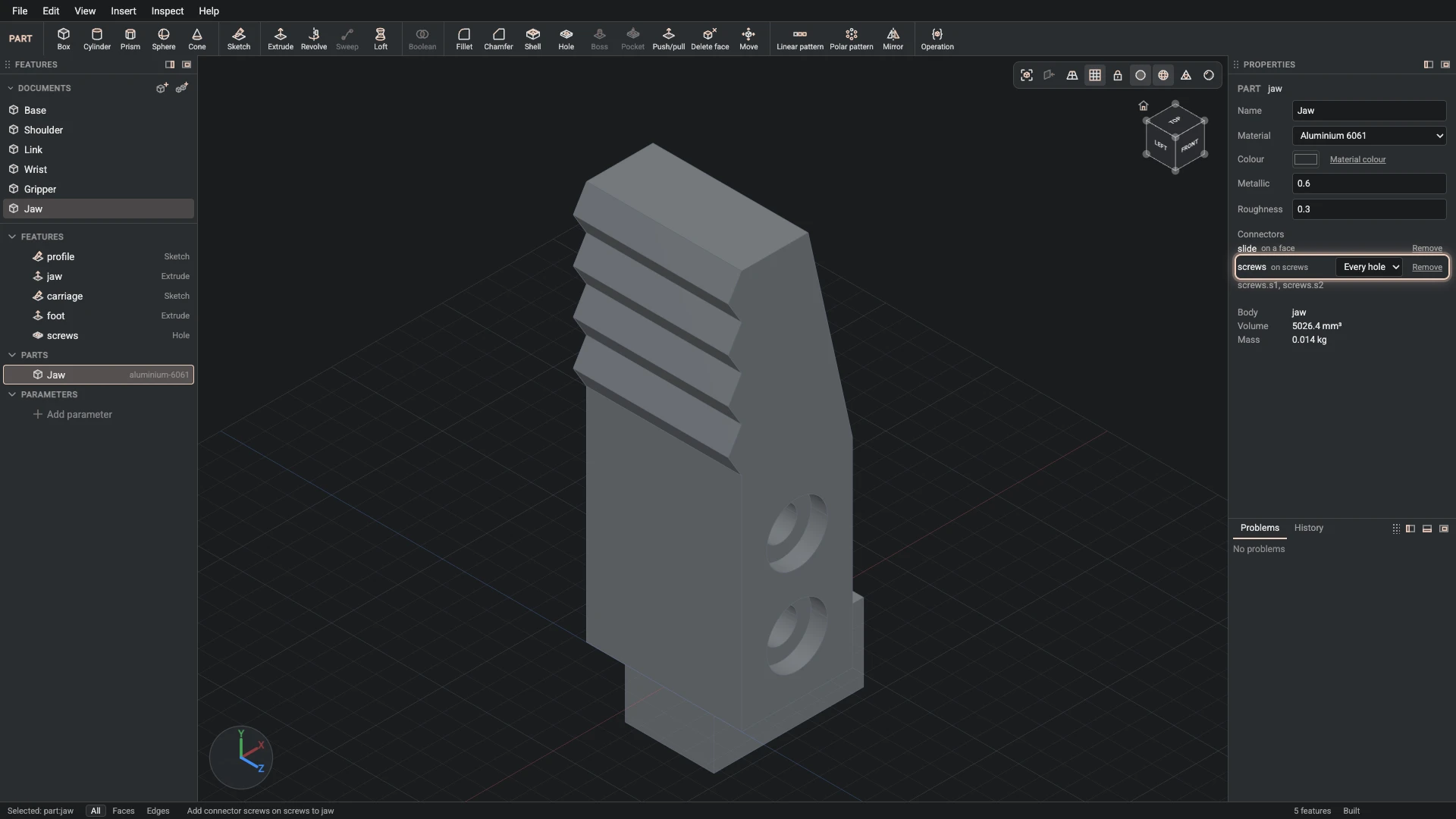Choose the Chamfer tool
Image resolution: width=1456 pixels, height=819 pixels.
tap(498, 39)
